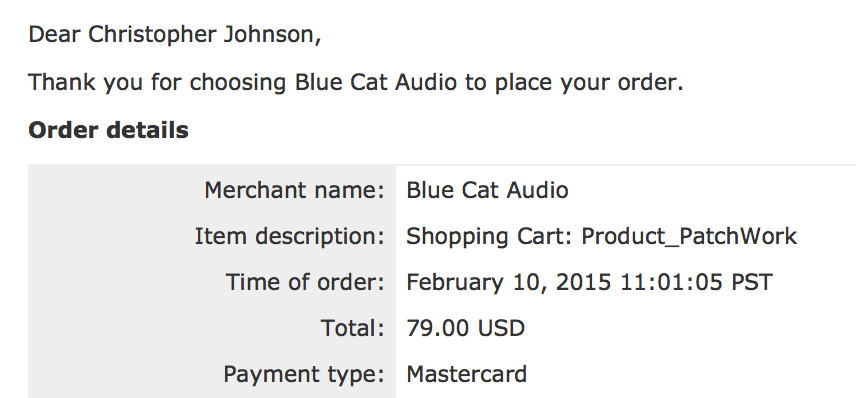Select the Blue Cat Audio merchant value
The height and width of the screenshot is (398, 856).
(487, 191)
